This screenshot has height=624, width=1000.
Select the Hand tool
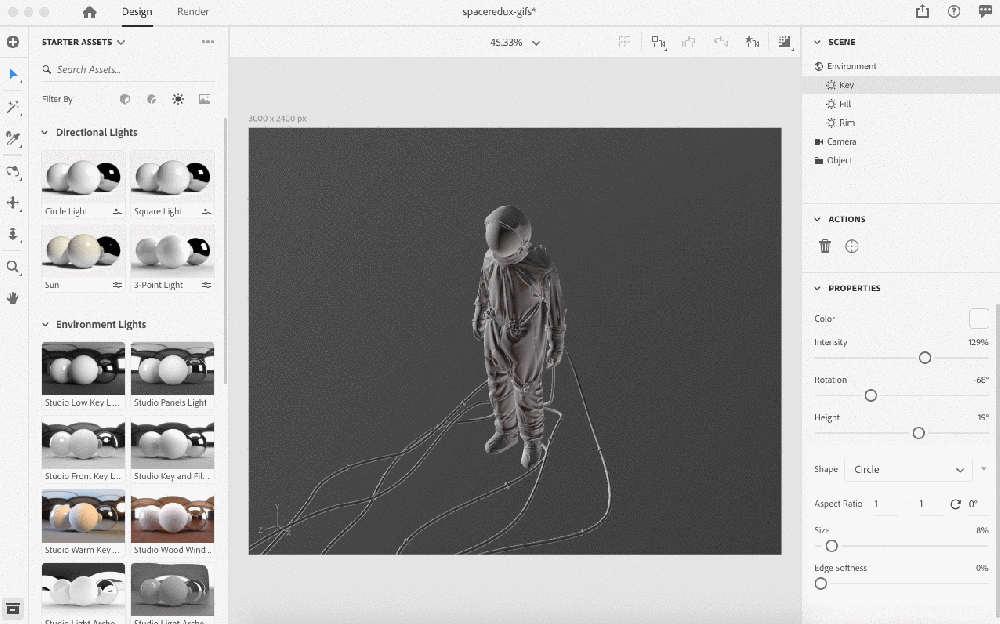(13, 298)
